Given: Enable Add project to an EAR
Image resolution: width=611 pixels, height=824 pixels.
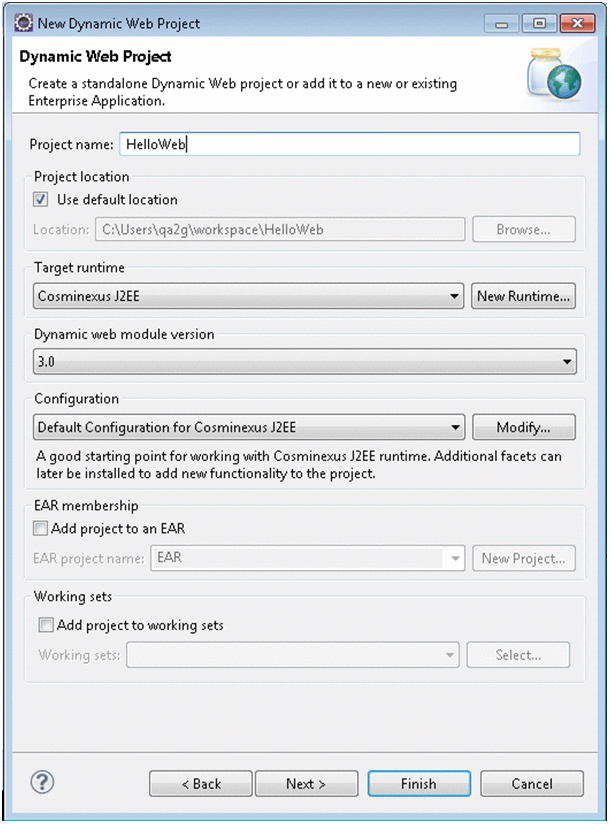Looking at the screenshot, I should tap(41, 528).
